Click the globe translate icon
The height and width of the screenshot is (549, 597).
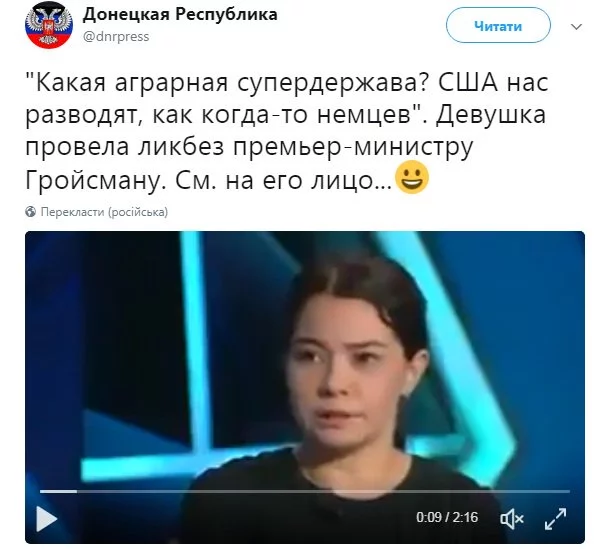coord(31,212)
